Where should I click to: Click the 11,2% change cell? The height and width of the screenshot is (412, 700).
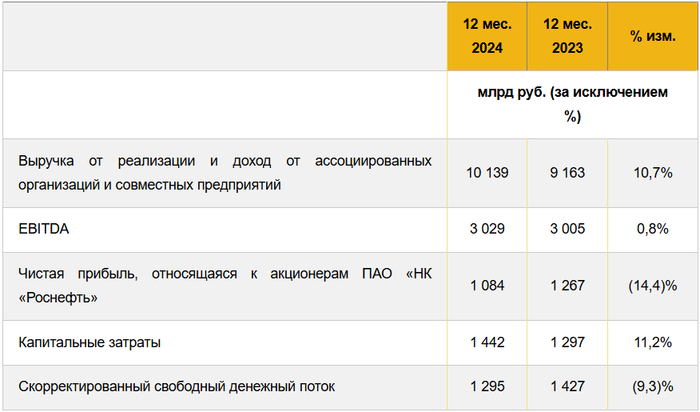pos(649,342)
